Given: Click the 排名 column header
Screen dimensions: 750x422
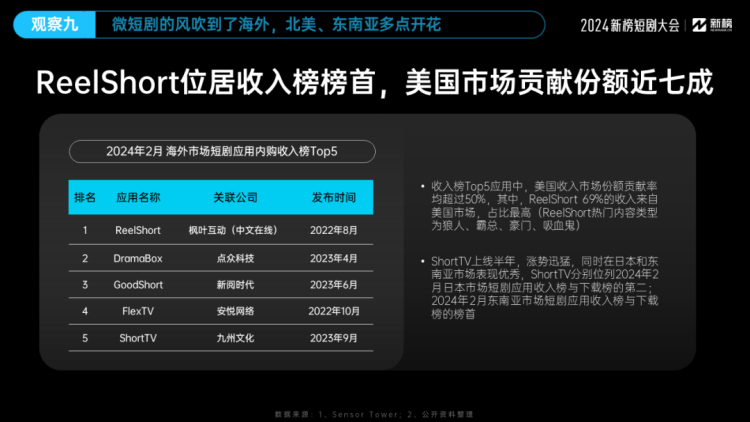Looking at the screenshot, I should [x=85, y=197].
